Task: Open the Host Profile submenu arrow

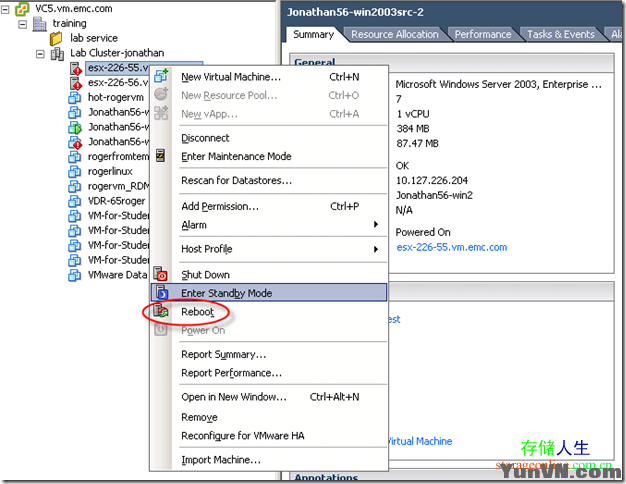Action: 376,249
